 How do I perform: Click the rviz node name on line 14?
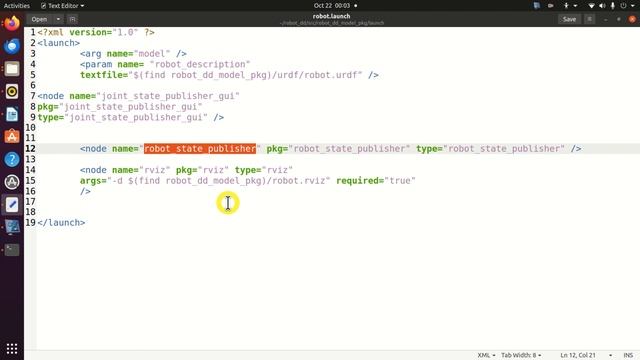(155, 170)
